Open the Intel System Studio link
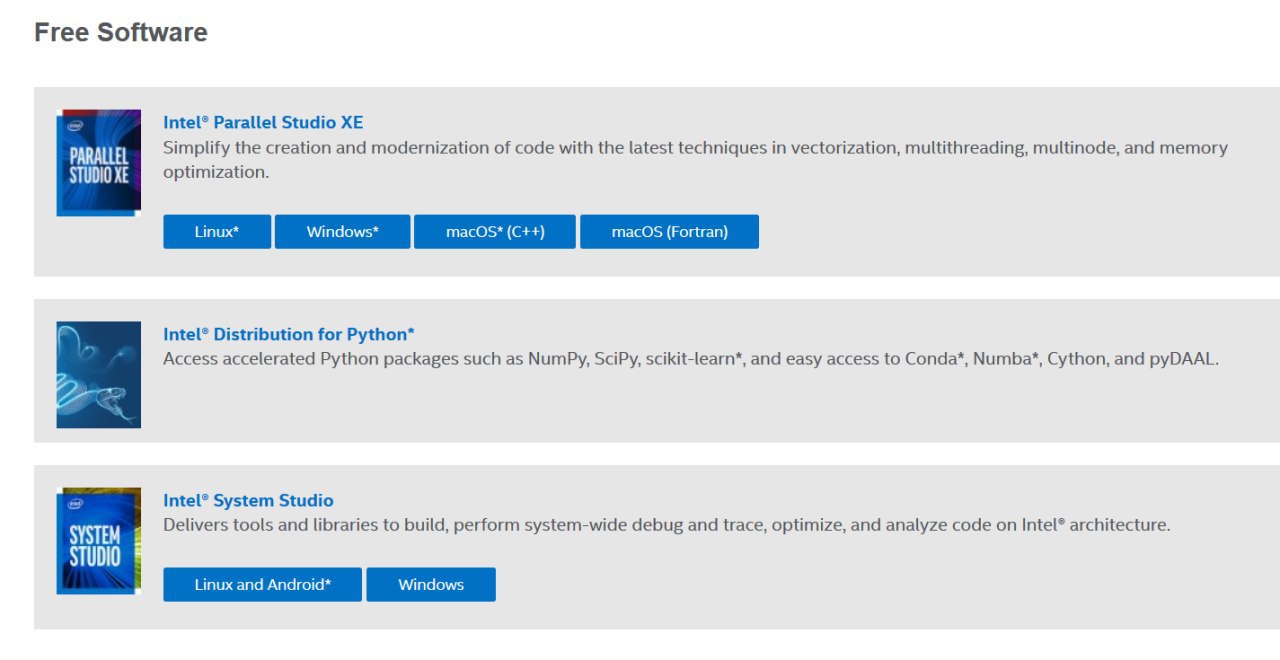1280x660 pixels. [248, 501]
